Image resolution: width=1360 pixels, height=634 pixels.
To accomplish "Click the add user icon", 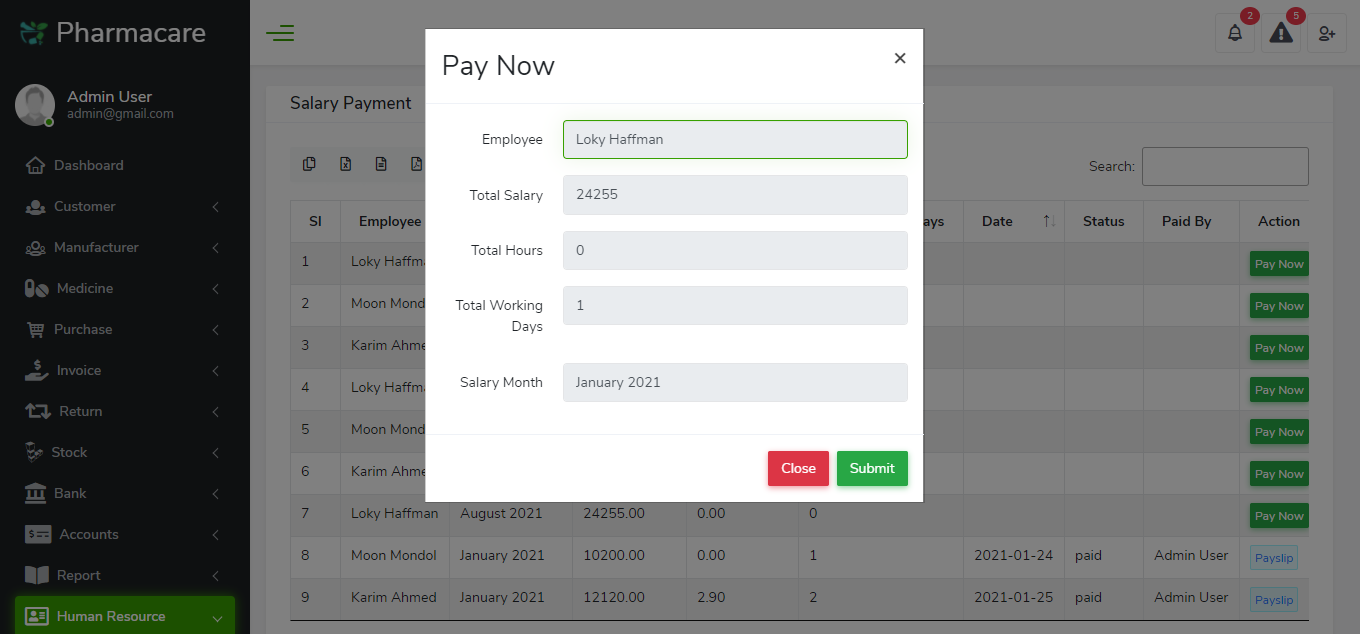I will pyautogui.click(x=1327, y=33).
